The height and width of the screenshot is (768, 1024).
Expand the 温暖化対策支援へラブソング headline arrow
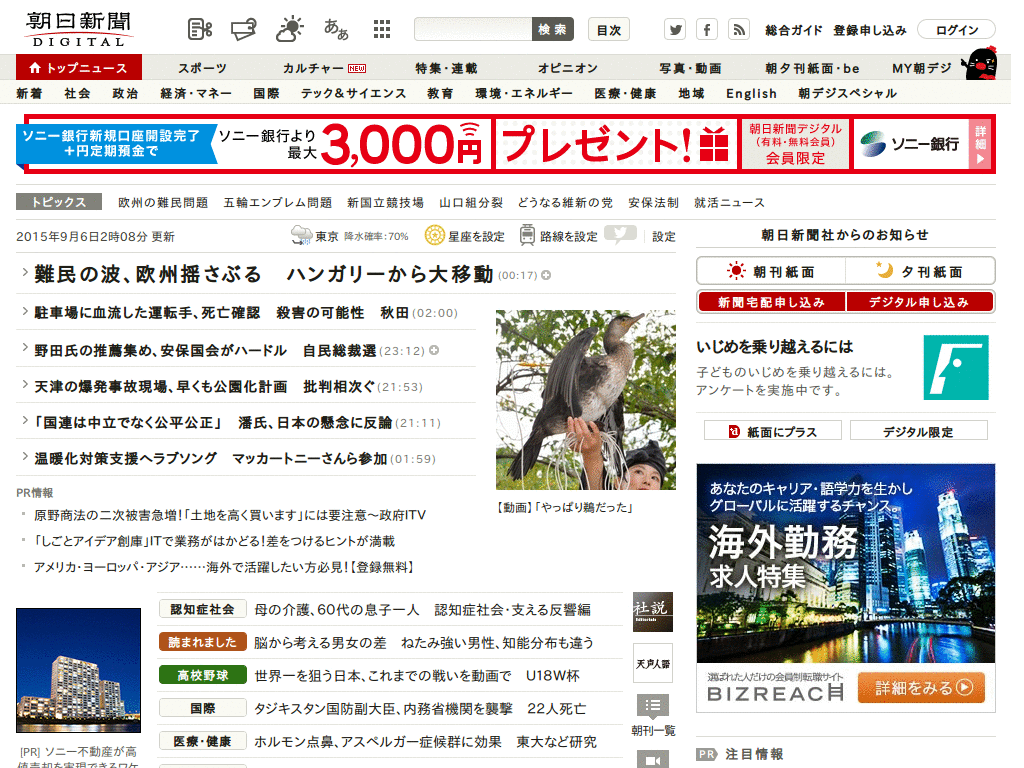tap(25, 456)
